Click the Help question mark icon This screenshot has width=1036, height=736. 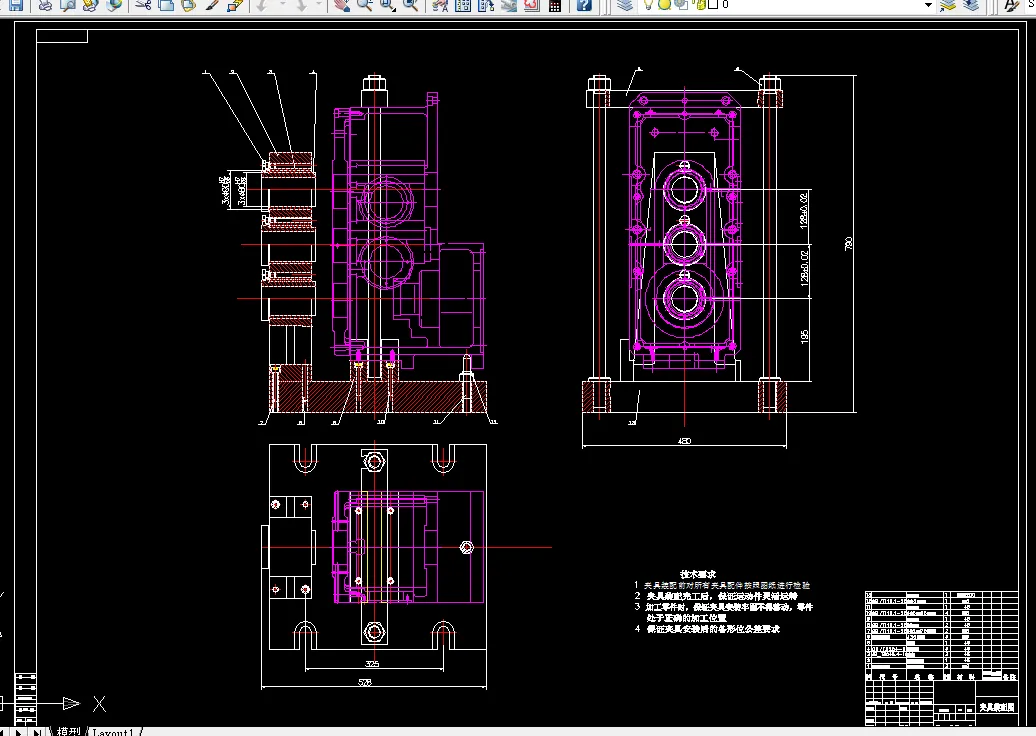584,5
